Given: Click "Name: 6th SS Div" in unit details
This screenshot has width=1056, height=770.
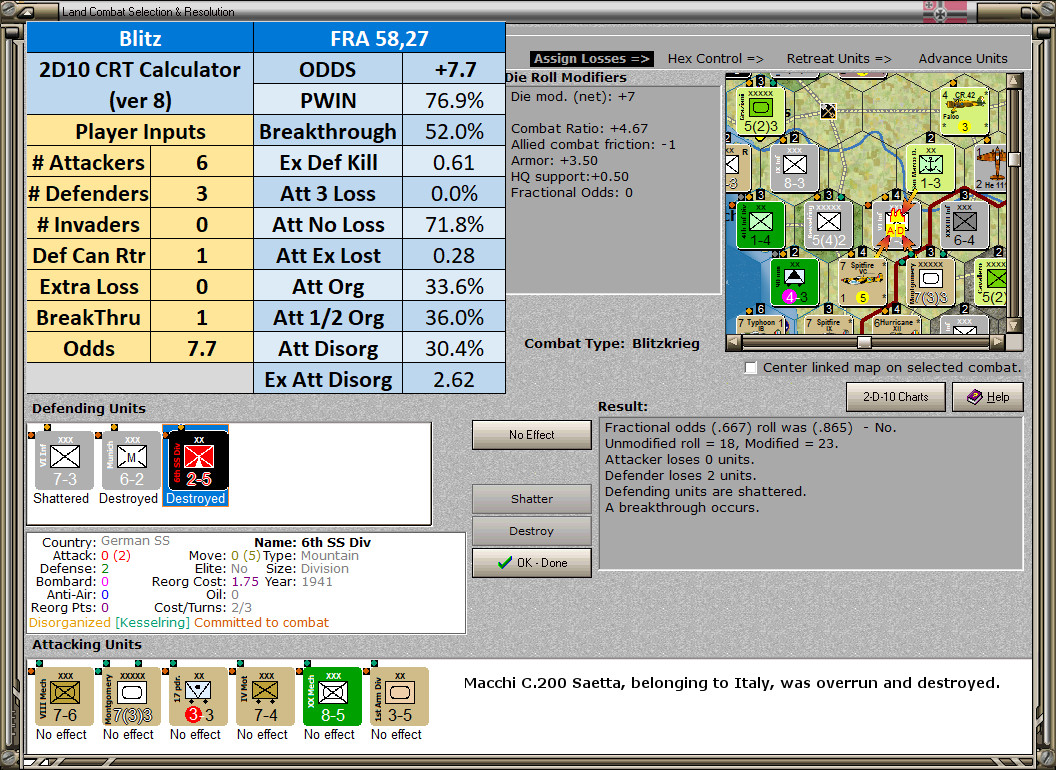Looking at the screenshot, I should [312, 542].
